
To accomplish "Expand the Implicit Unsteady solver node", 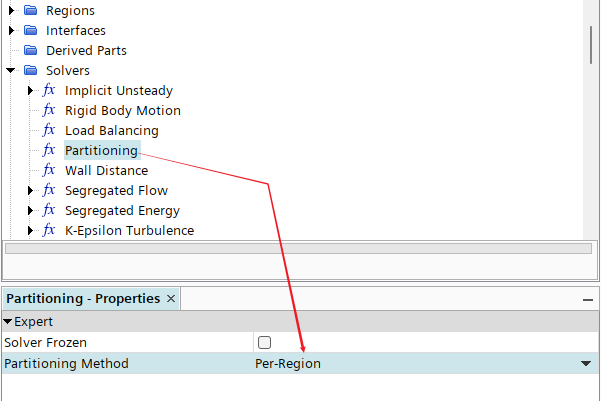I will coord(30,90).
